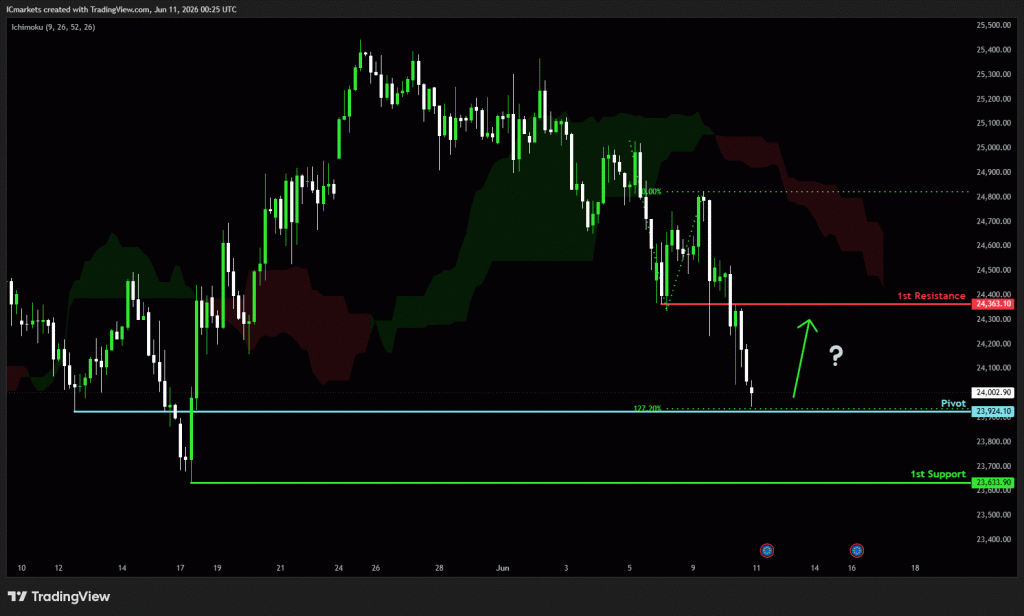Click the 24 date label on time axis
The width and height of the screenshot is (1024, 616).
338,568
